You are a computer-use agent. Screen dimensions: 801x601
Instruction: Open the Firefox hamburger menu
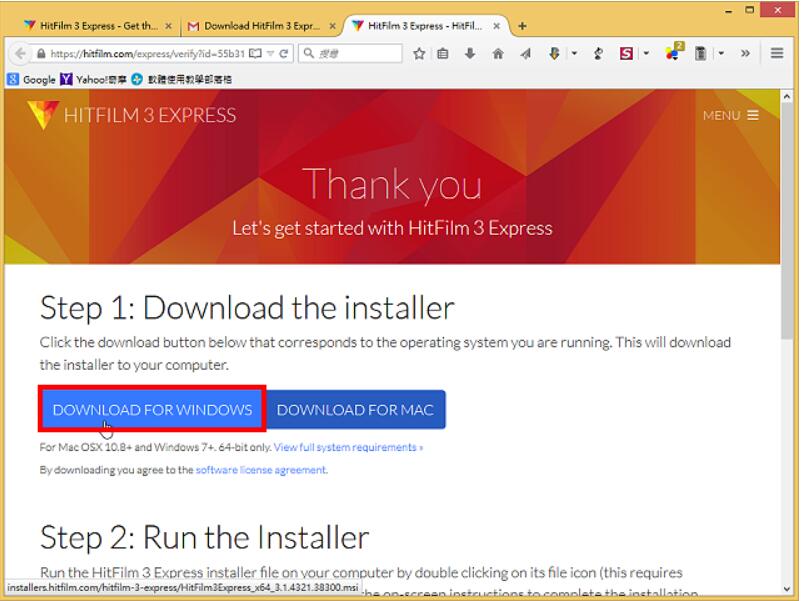[777, 53]
